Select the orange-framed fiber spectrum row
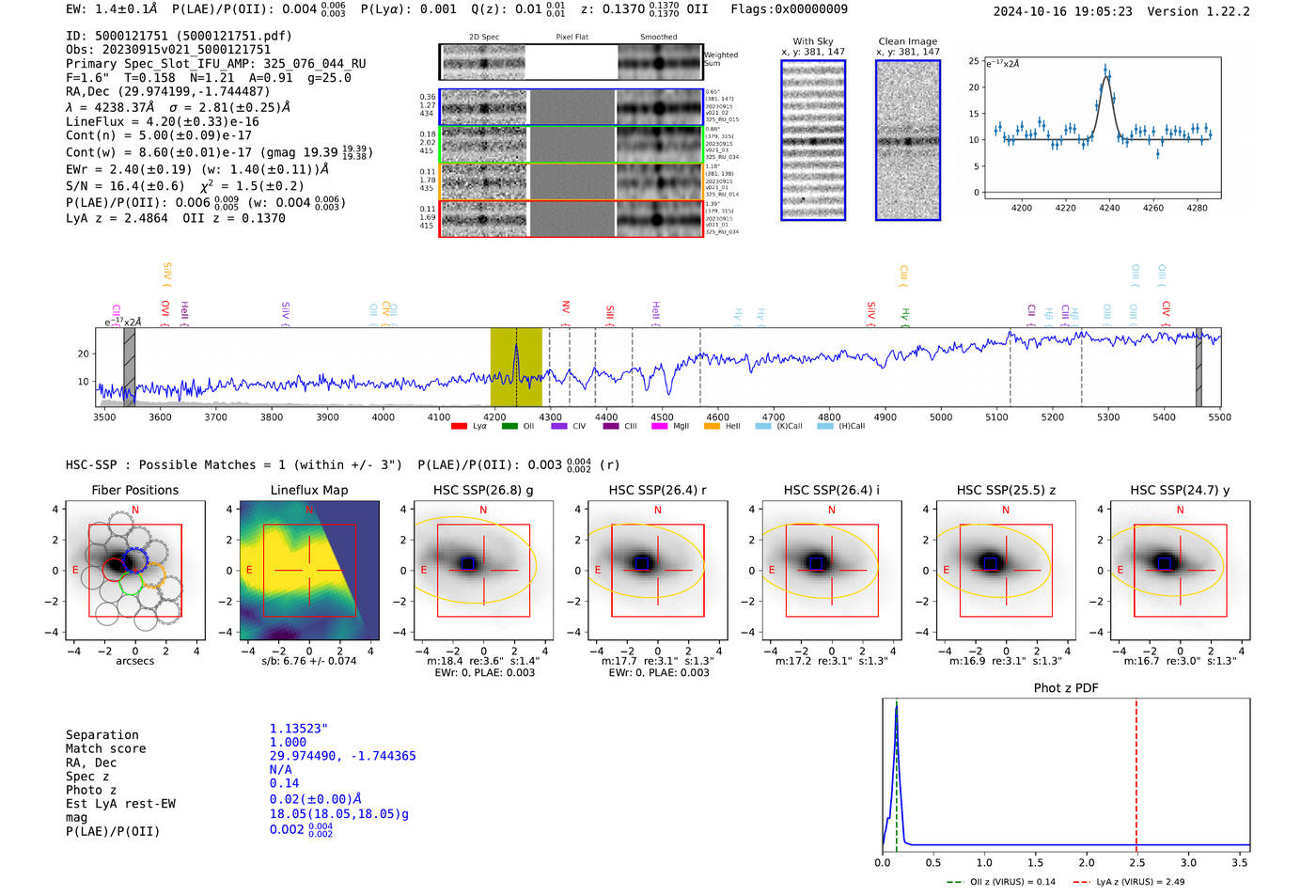Viewport: 1316px width, 896px height. (571, 181)
